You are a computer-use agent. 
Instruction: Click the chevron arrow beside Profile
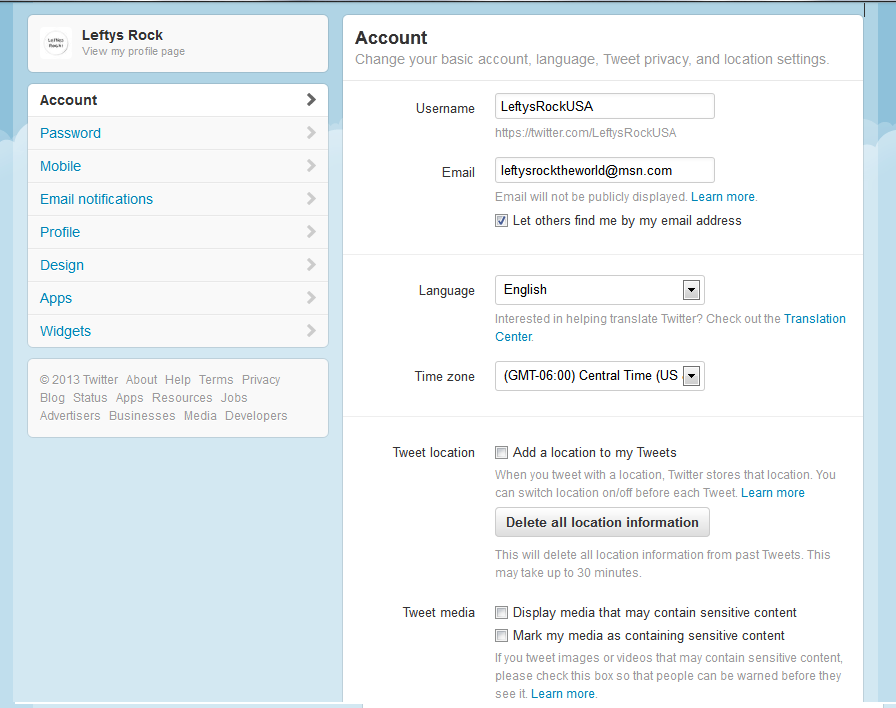click(x=311, y=231)
